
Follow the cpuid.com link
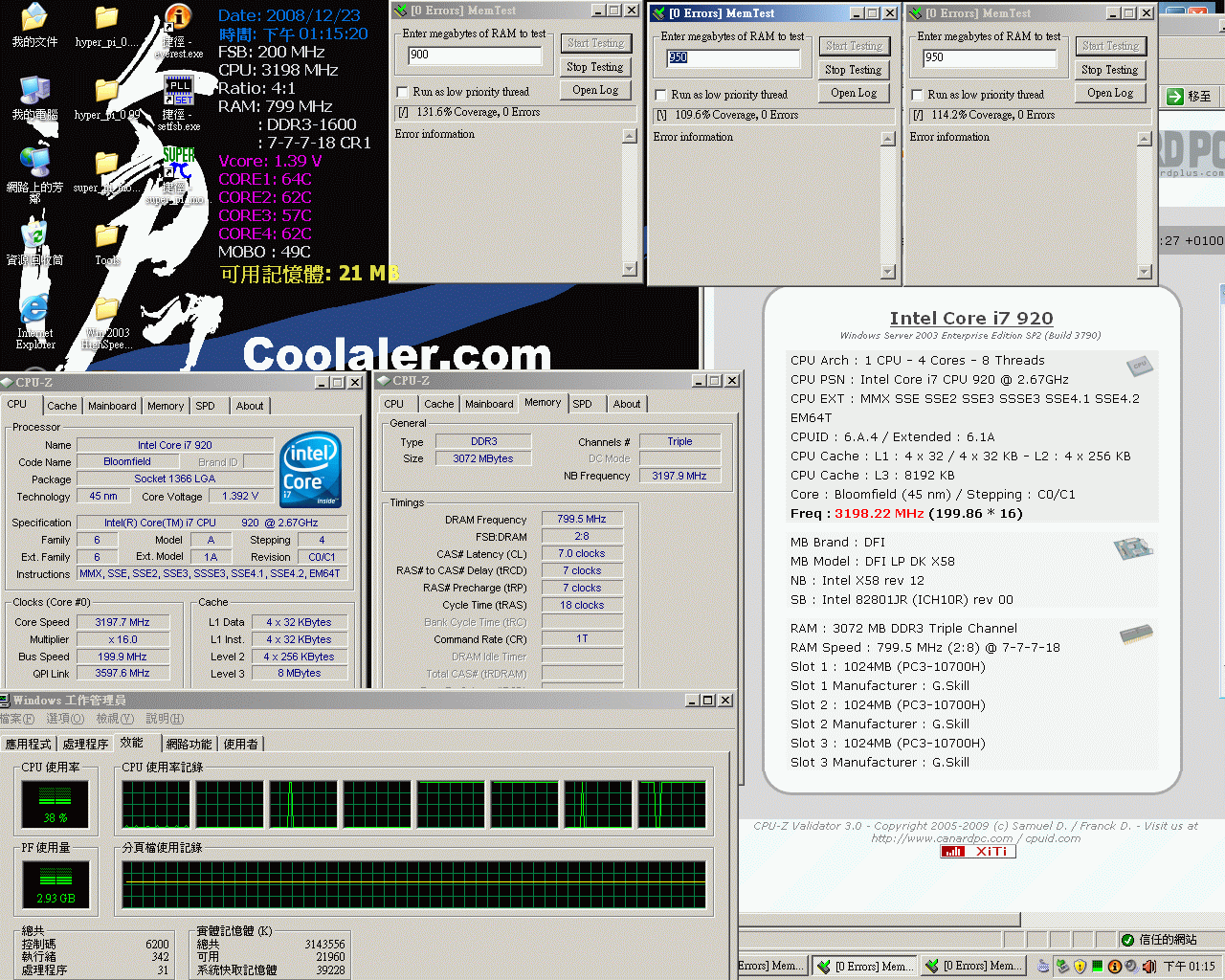(x=1053, y=838)
